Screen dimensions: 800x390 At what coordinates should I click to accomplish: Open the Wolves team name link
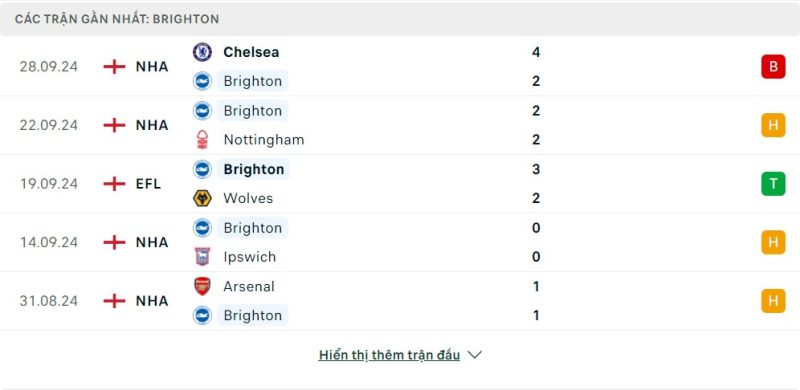(x=248, y=198)
